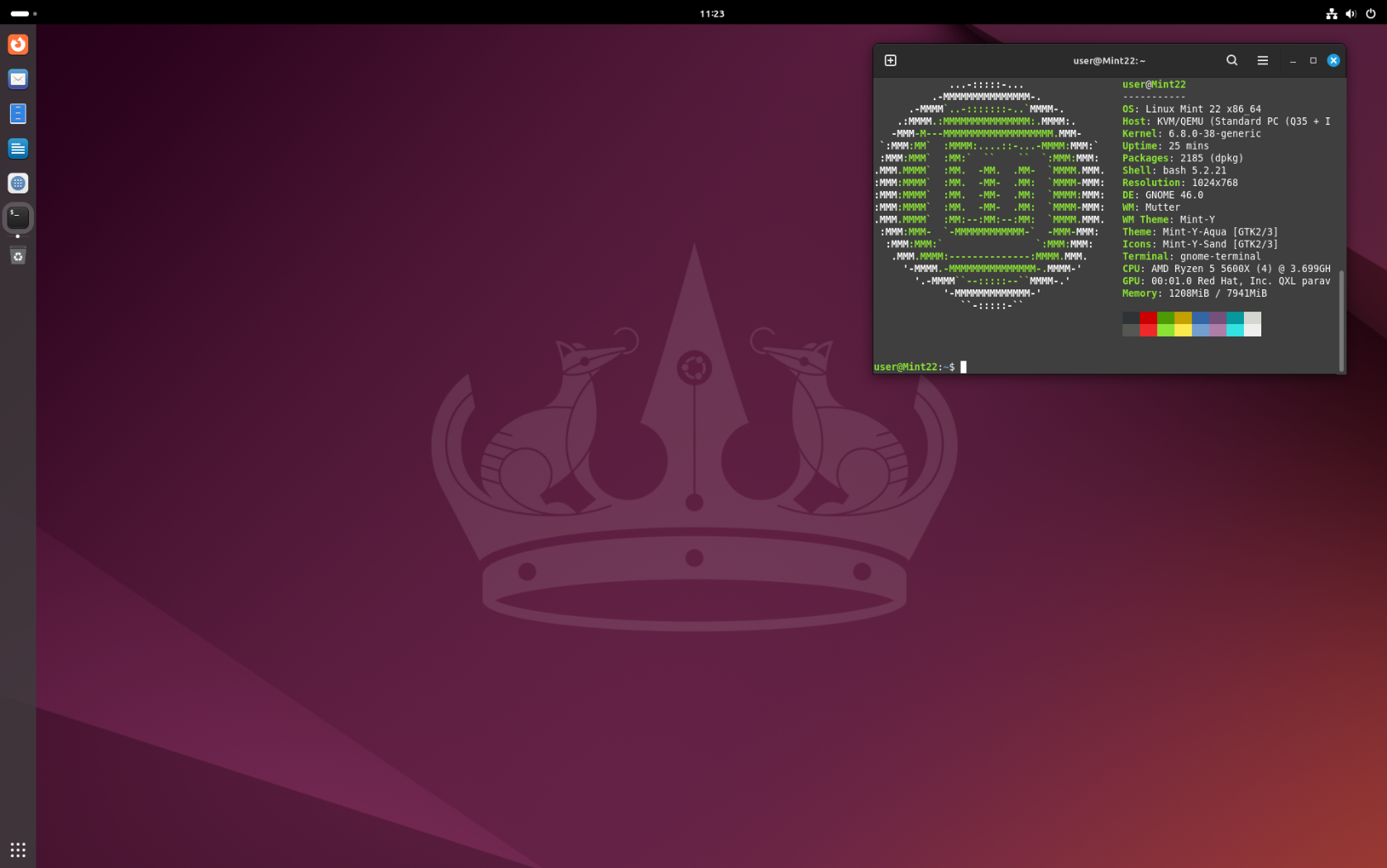The height and width of the screenshot is (868, 1387).
Task: Open Activities overview pill in top bar
Action: (x=23, y=13)
